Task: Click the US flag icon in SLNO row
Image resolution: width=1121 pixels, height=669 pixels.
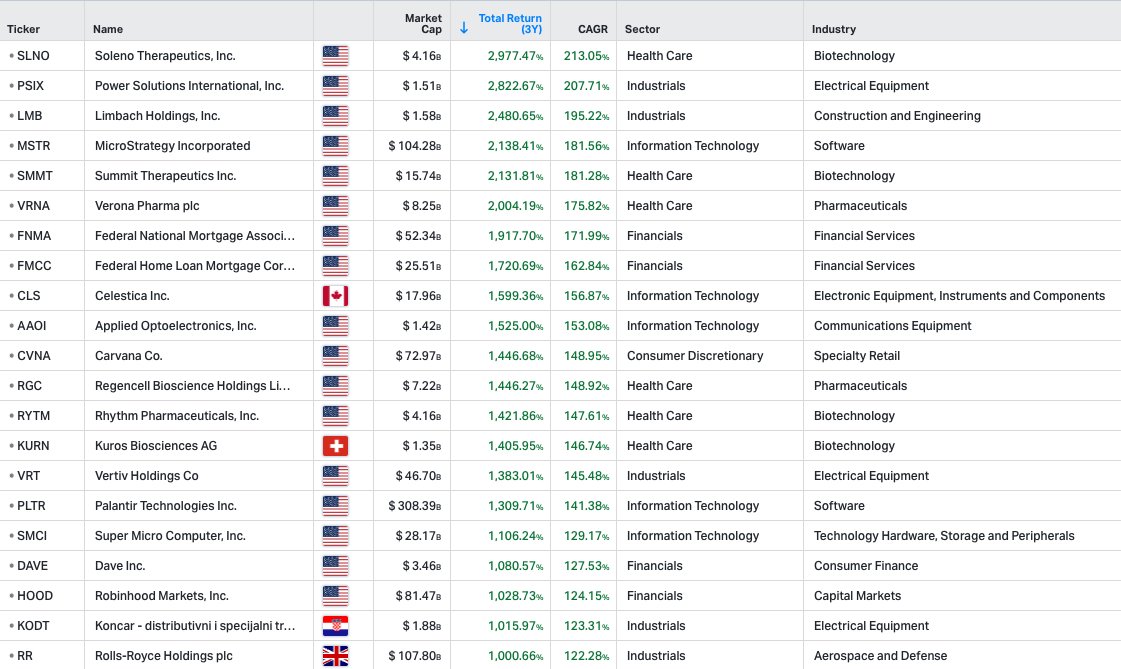Action: [335, 56]
